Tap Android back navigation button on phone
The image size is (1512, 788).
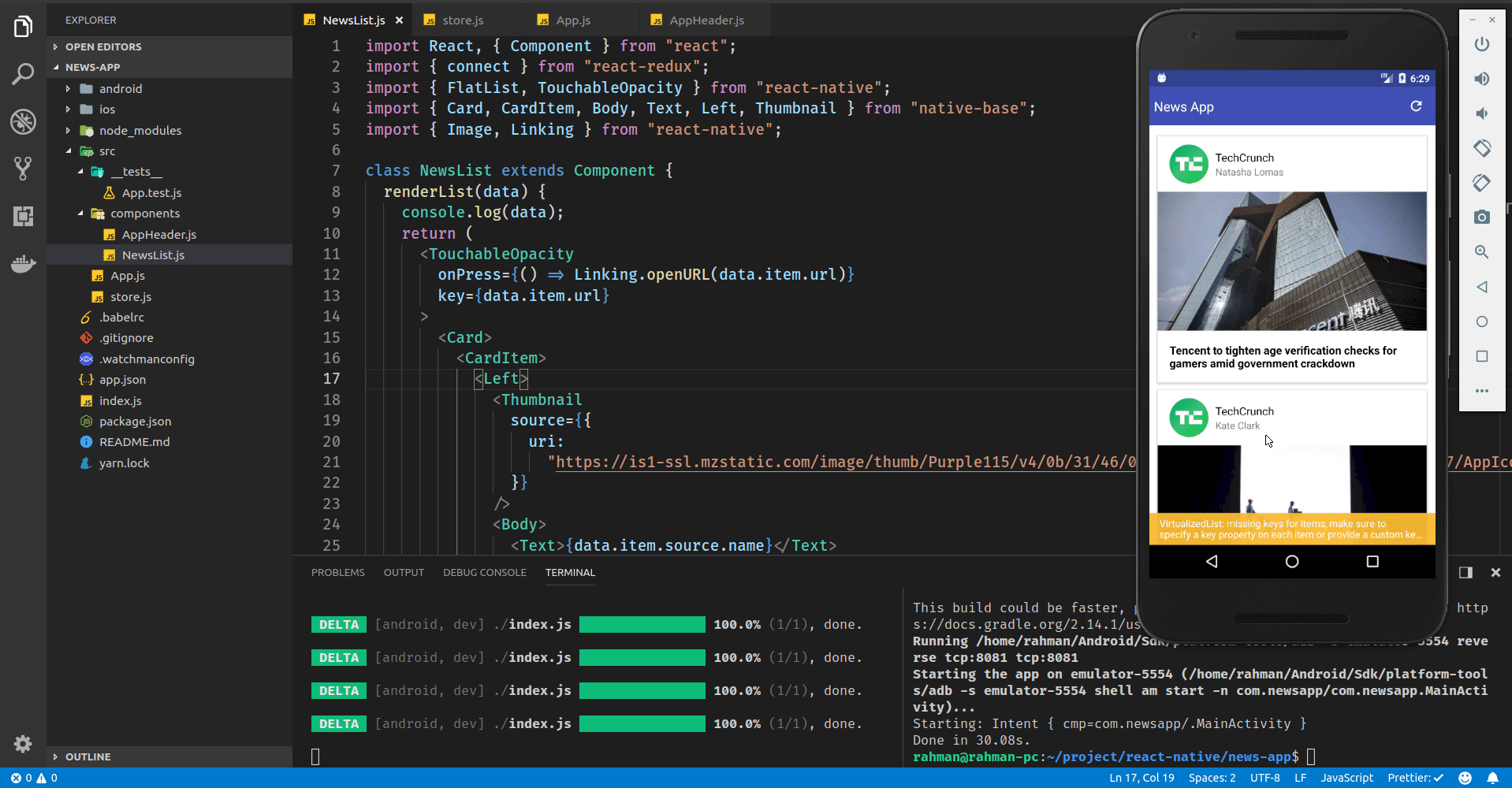[x=1212, y=561]
